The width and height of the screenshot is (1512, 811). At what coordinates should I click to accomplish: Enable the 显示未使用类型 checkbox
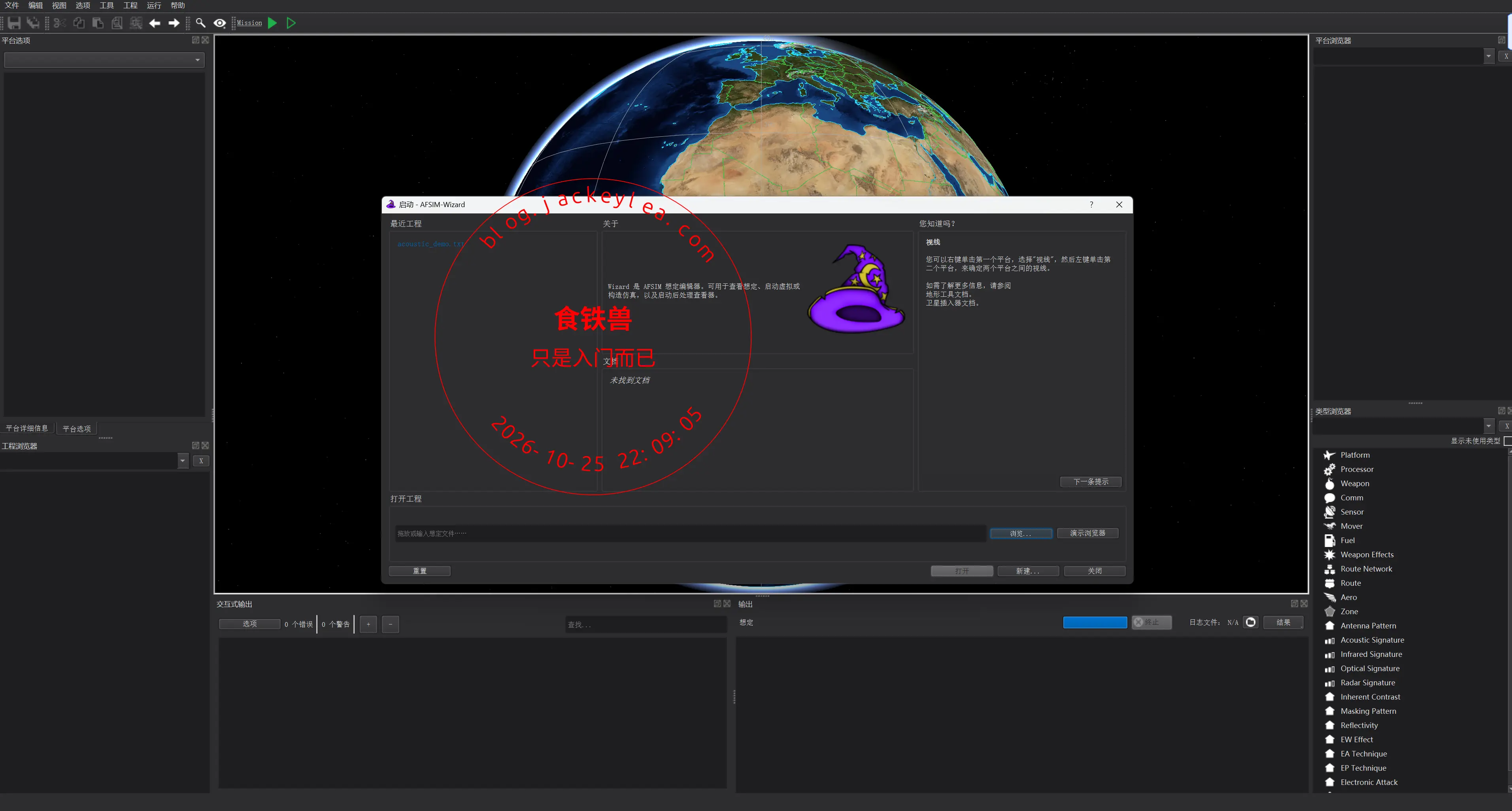click(1508, 441)
